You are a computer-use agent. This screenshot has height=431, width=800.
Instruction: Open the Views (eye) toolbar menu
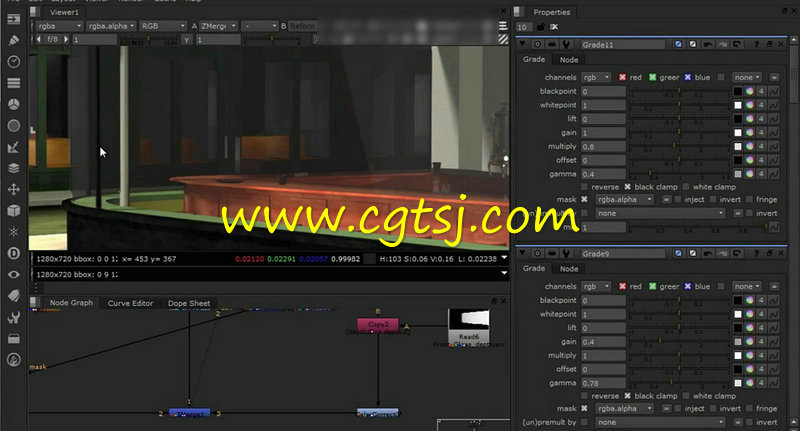(14, 274)
